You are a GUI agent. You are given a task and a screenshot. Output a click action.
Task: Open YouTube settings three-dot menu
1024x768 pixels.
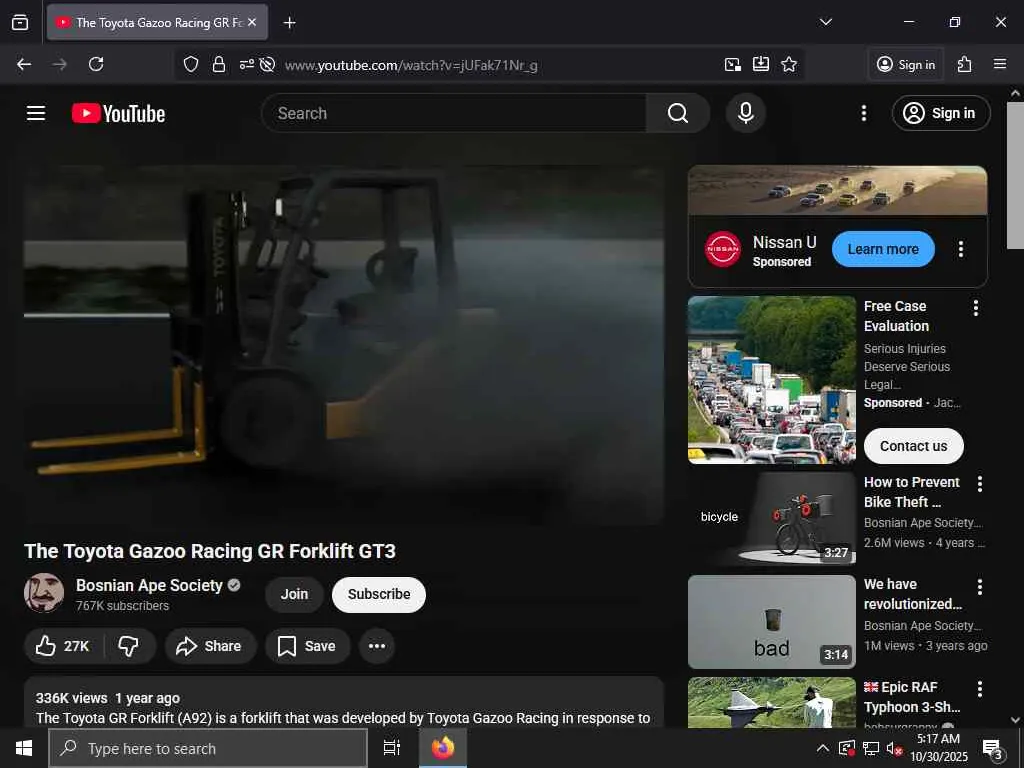coord(863,113)
